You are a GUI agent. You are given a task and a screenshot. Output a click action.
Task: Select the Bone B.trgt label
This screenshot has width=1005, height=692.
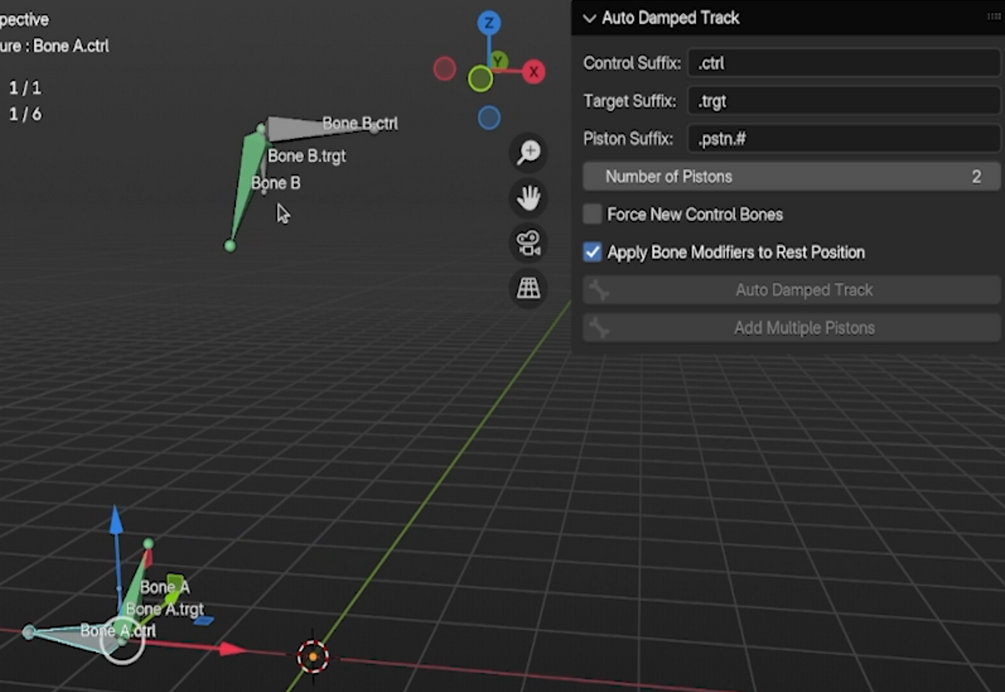click(x=307, y=156)
